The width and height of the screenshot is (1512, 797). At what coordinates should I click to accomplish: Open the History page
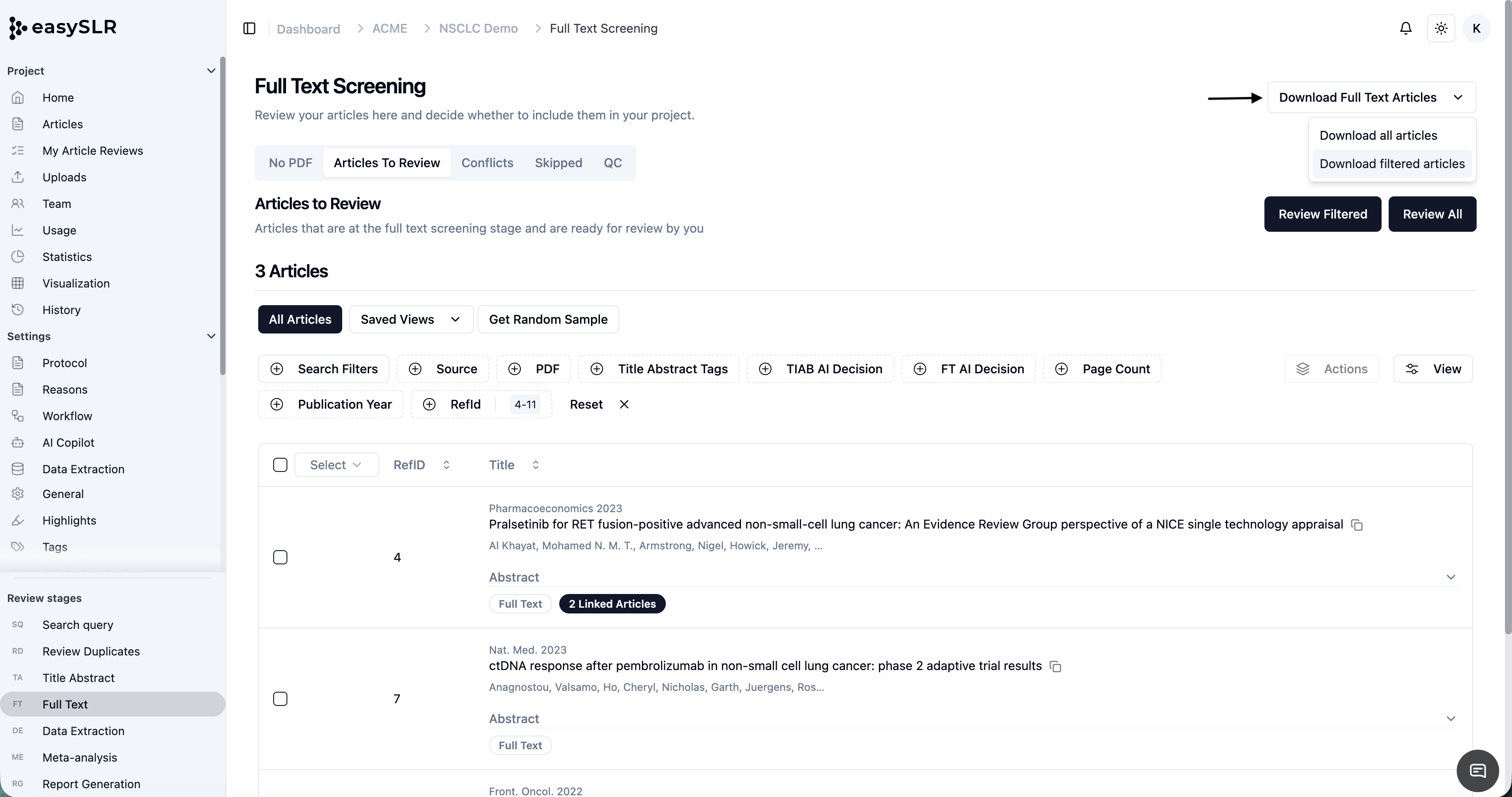click(61, 310)
